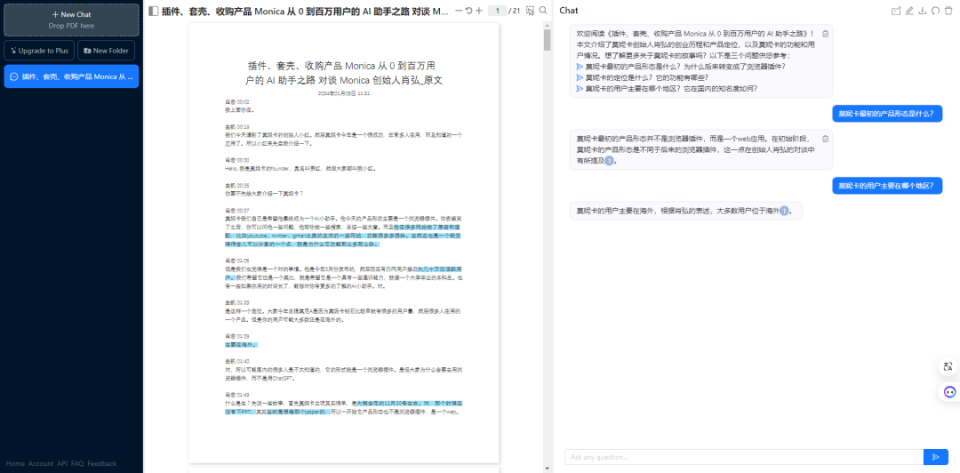The width and height of the screenshot is (960, 473).
Task: Click the blue user message 最初的产品形态是什么
Action: (x=887, y=114)
